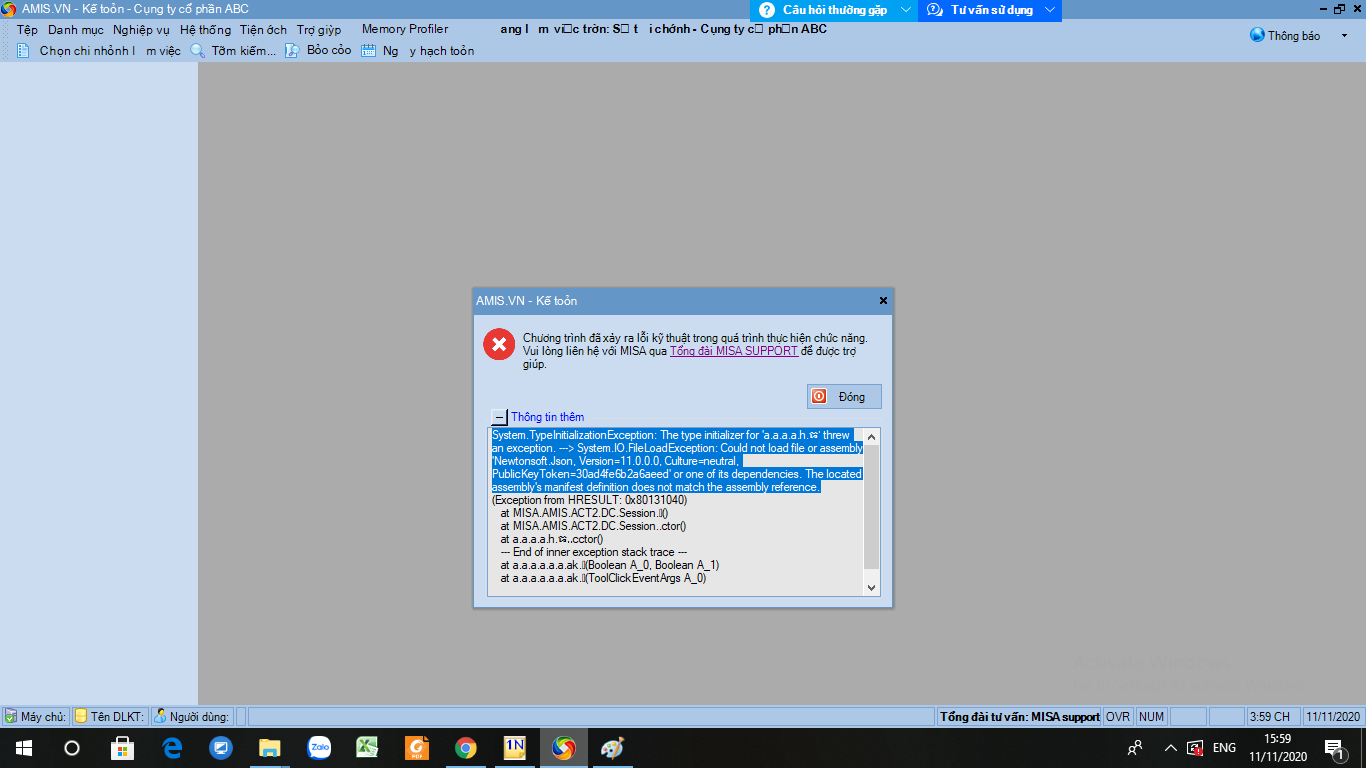
Task: Click the Thông báo globe icon
Action: [x=1257, y=35]
